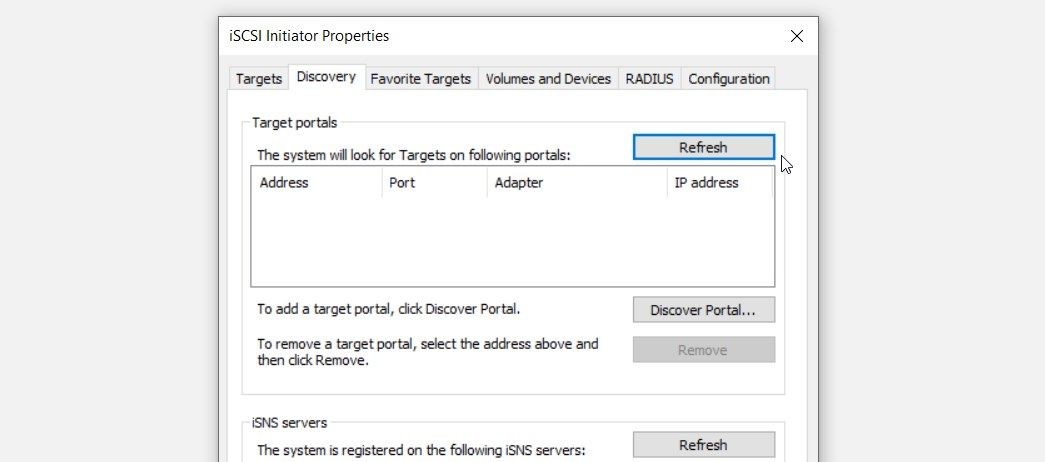Go to Volumes and Devices tab
This screenshot has height=462, width=1045.
coord(548,79)
